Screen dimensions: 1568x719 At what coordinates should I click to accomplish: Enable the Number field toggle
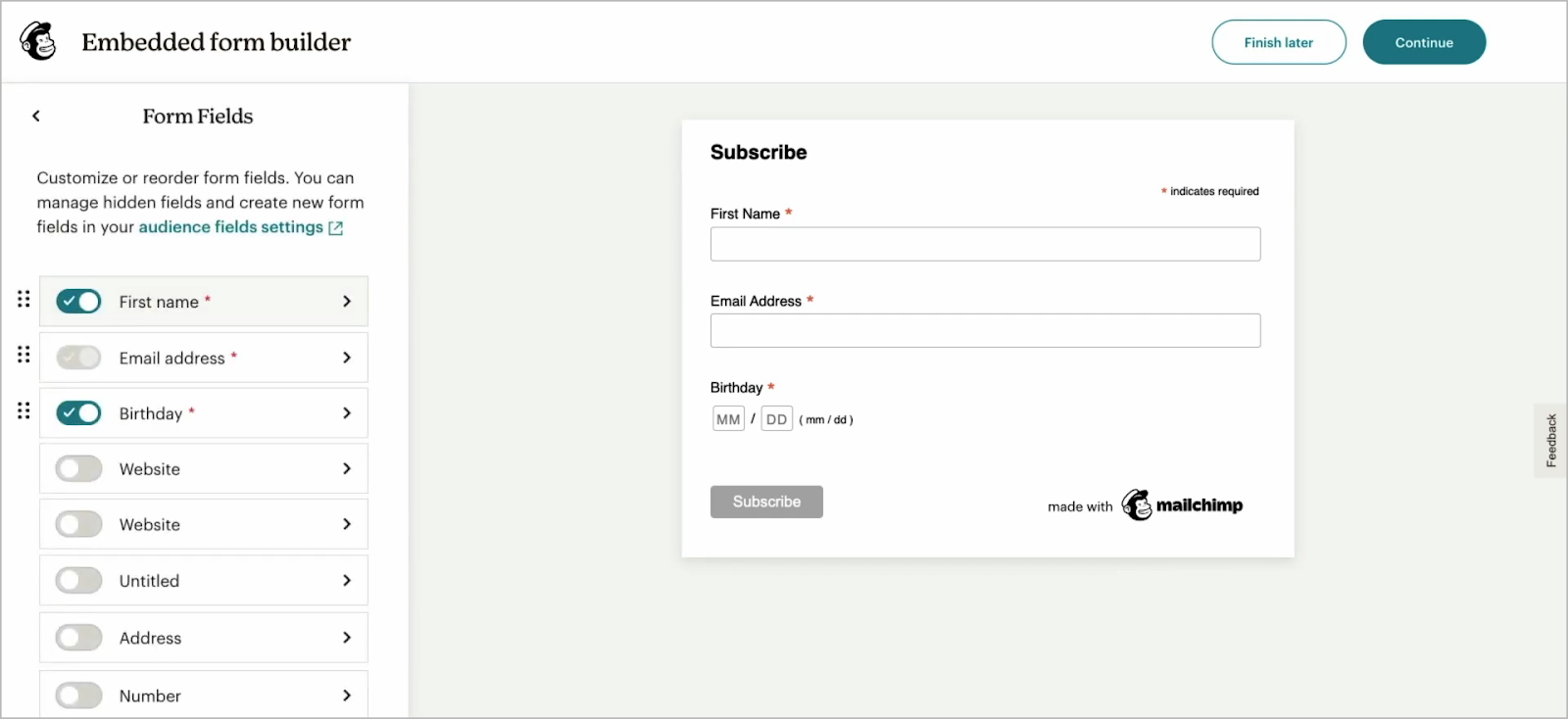pyautogui.click(x=78, y=695)
